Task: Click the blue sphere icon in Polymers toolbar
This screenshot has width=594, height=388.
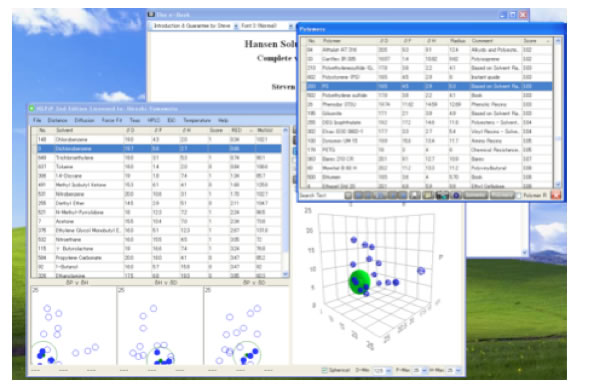Action: pyautogui.click(x=456, y=196)
